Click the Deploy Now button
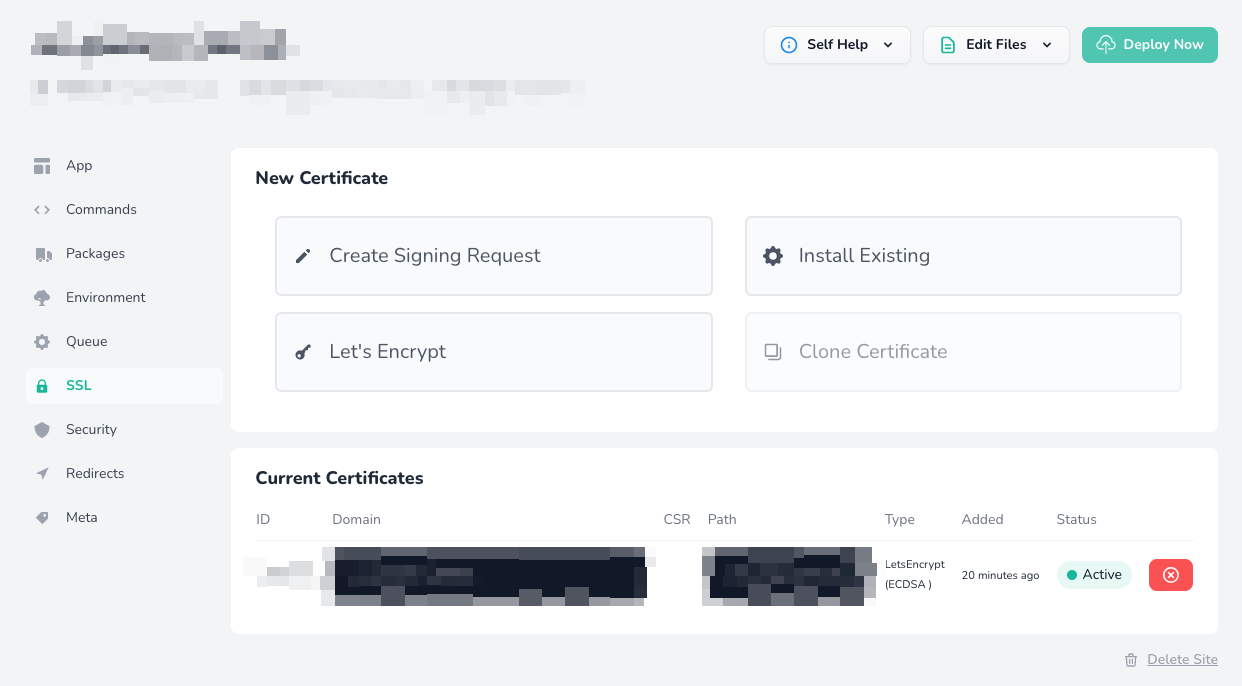This screenshot has width=1242, height=686. pos(1150,45)
